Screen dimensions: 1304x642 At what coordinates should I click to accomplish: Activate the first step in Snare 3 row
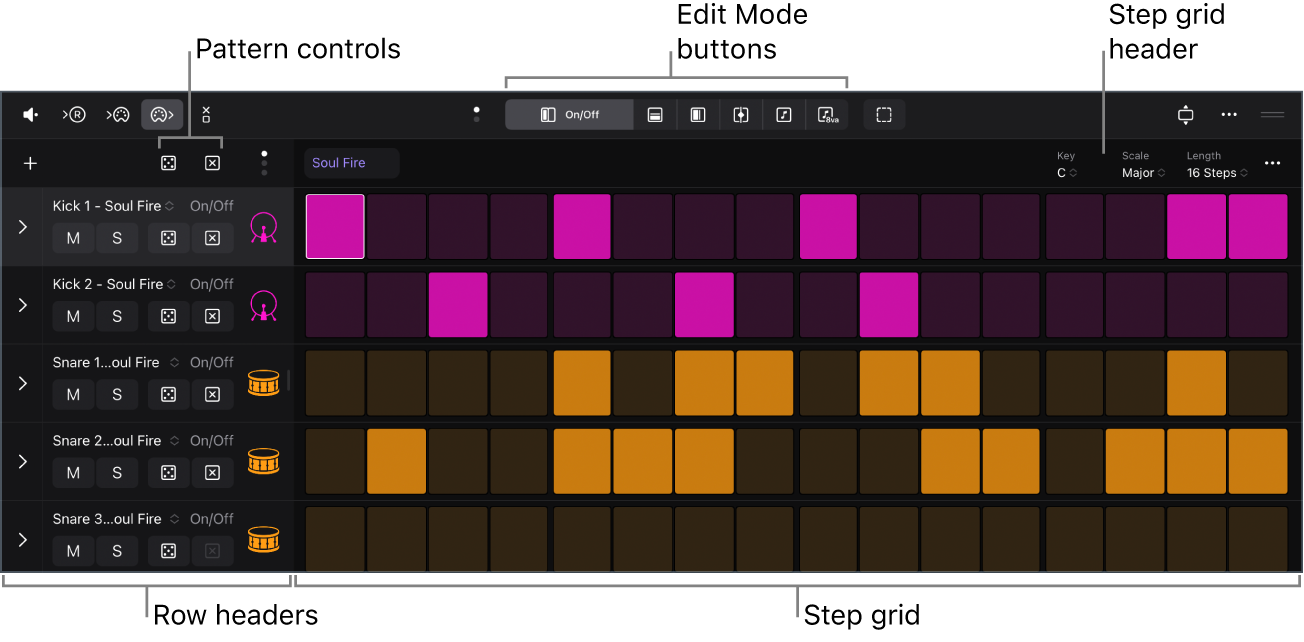[334, 538]
